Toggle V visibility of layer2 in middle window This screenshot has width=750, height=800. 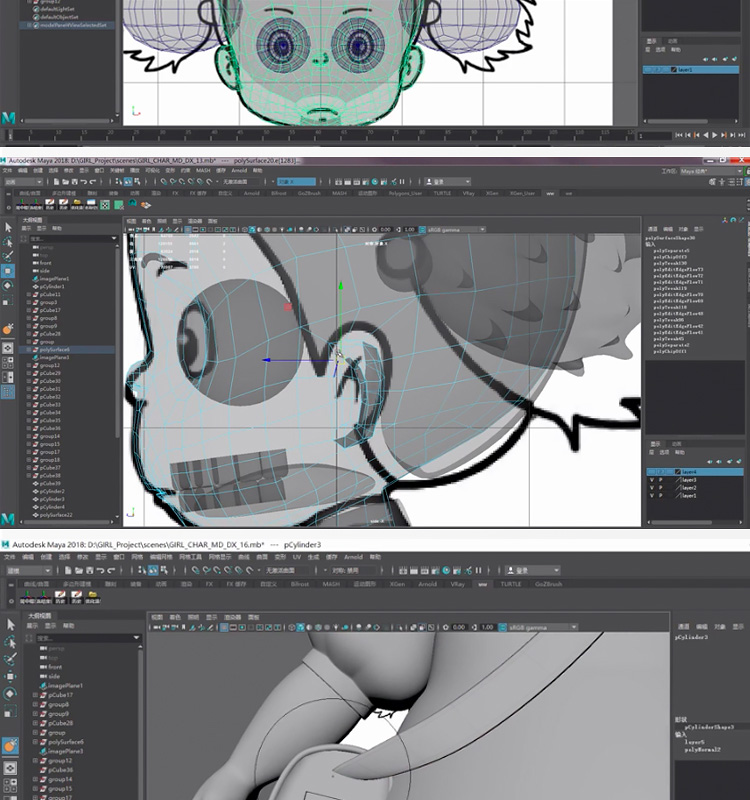point(652,488)
